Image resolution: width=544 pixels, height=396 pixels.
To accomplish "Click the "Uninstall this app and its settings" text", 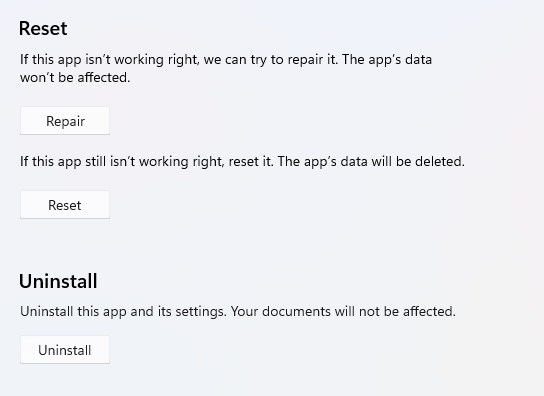I will [123, 311].
